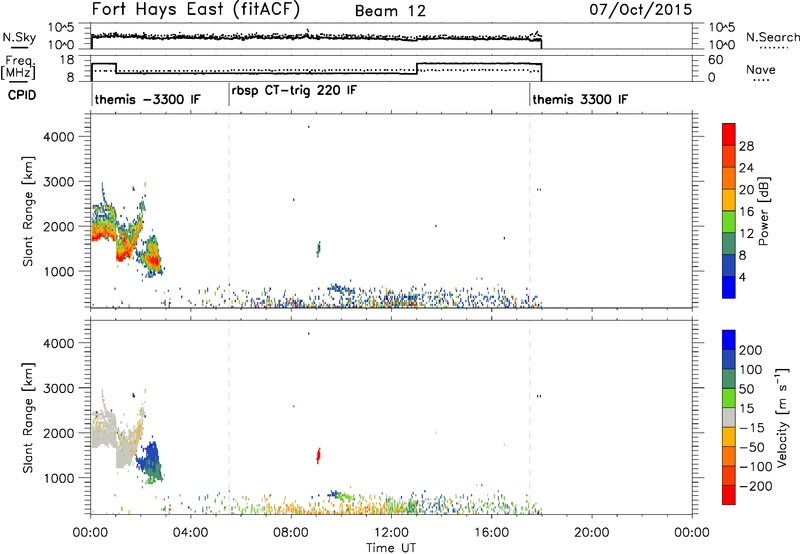The image size is (800, 554).
Task: Click the "-100" value on the velocity colorbar
Action: point(756,467)
